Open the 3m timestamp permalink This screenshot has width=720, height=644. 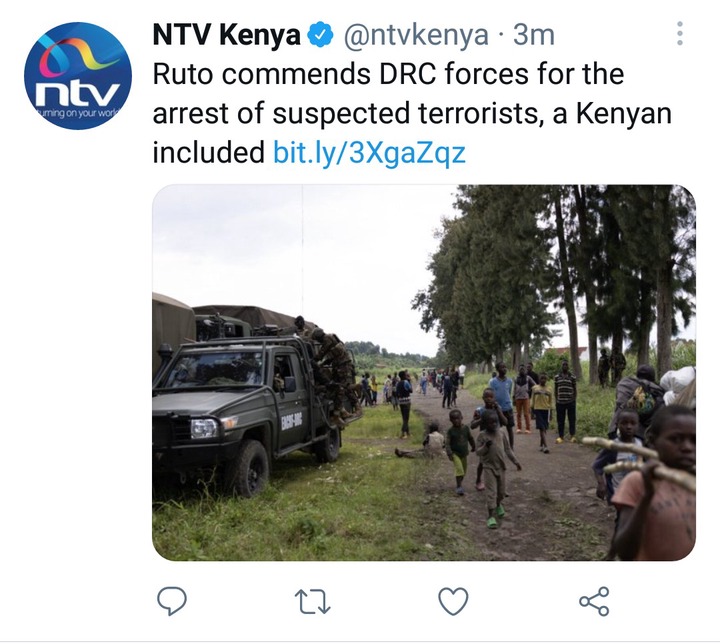pyautogui.click(x=534, y=35)
